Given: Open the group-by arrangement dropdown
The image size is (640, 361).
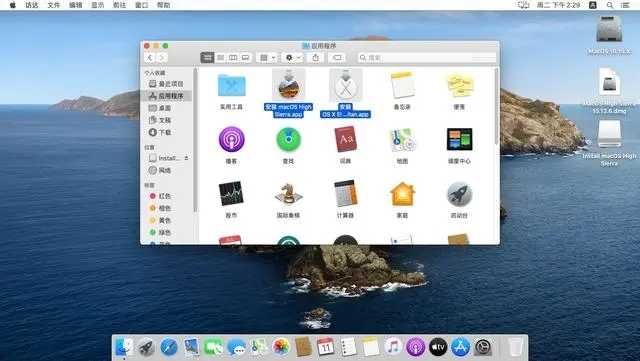Looking at the screenshot, I should [268, 58].
